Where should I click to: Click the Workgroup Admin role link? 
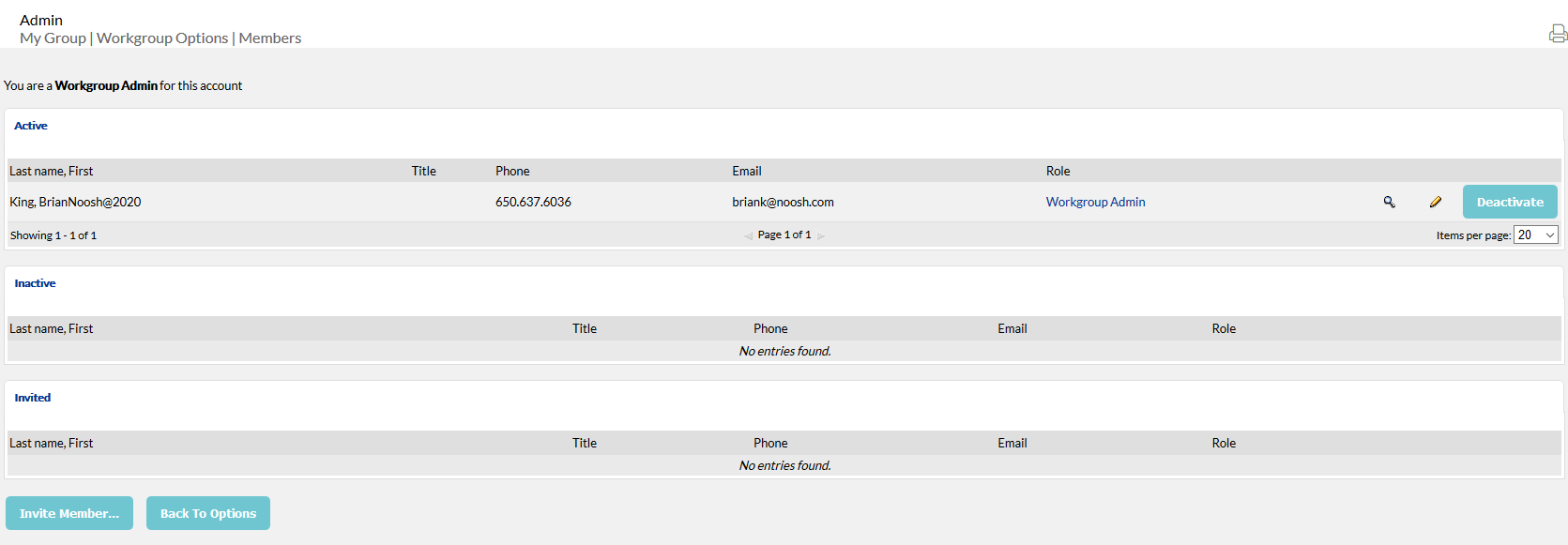(x=1095, y=202)
